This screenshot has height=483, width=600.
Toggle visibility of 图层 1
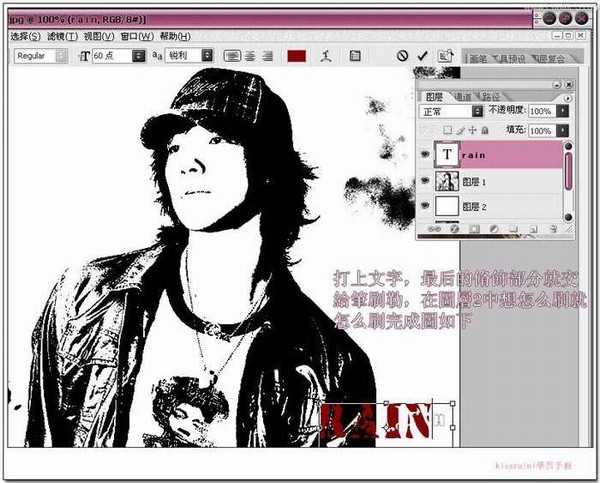pyautogui.click(x=426, y=181)
